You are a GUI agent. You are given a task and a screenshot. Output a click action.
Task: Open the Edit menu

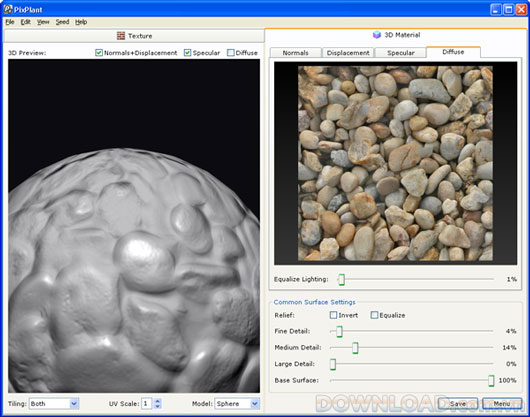(26, 22)
